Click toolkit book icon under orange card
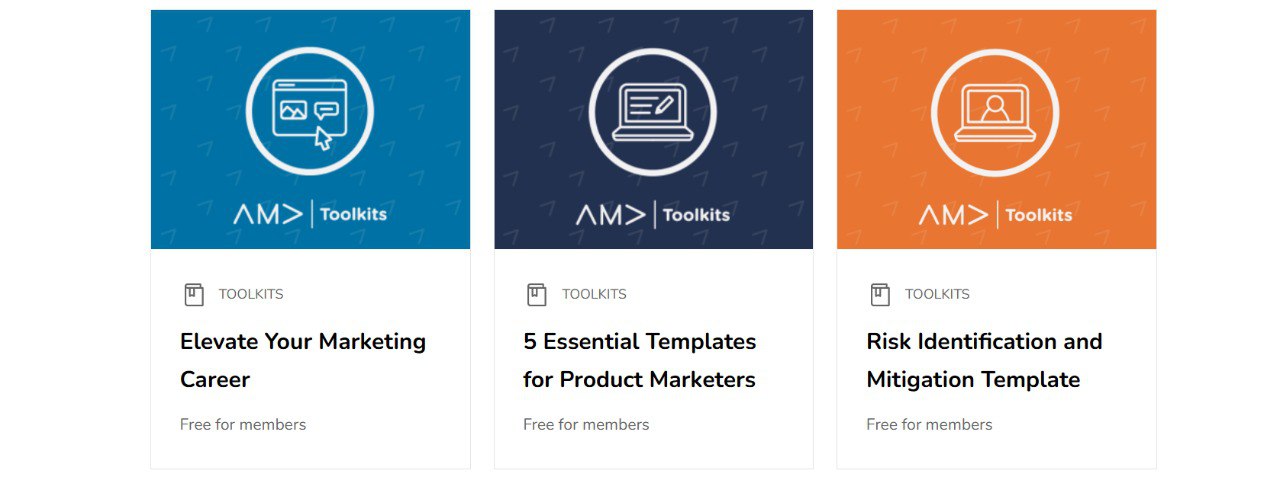 point(880,294)
